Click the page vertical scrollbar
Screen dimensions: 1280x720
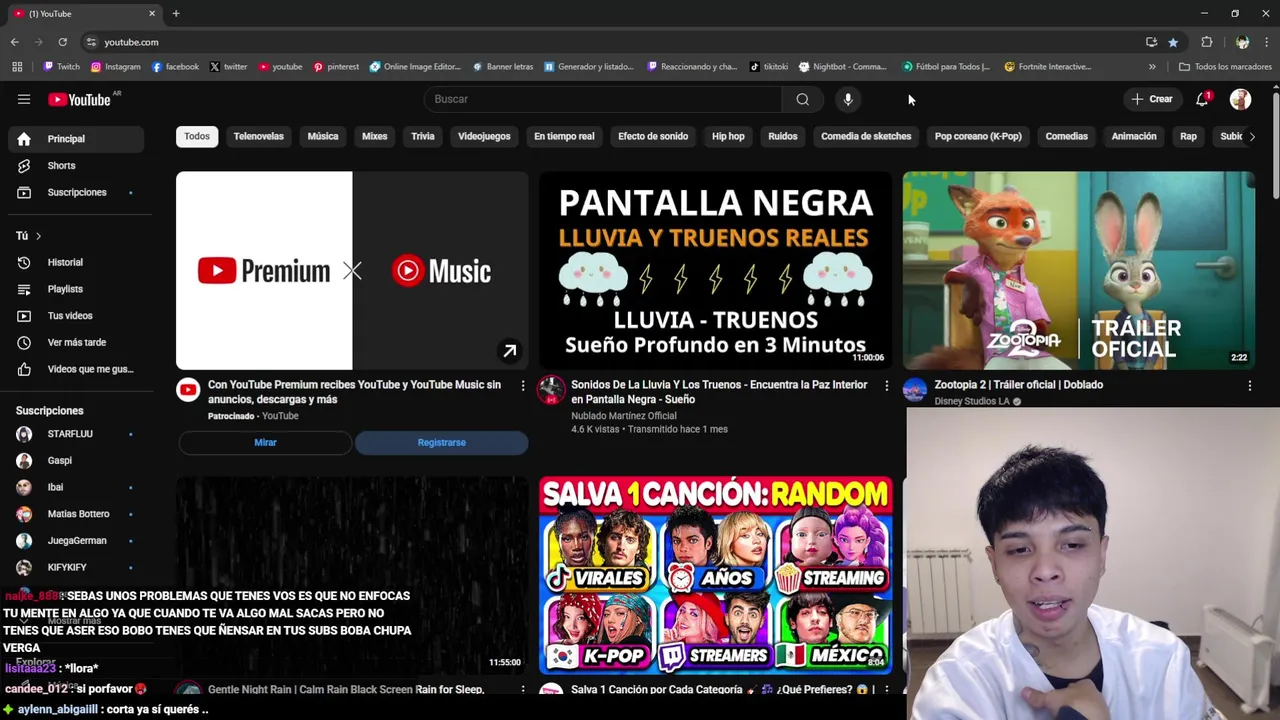1276,144
